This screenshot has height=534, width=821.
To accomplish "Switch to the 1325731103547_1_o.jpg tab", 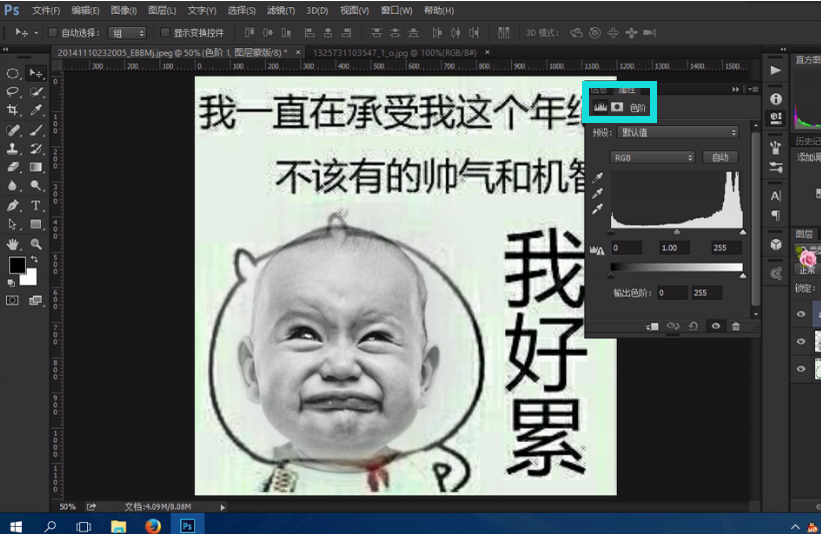I will coord(395,52).
